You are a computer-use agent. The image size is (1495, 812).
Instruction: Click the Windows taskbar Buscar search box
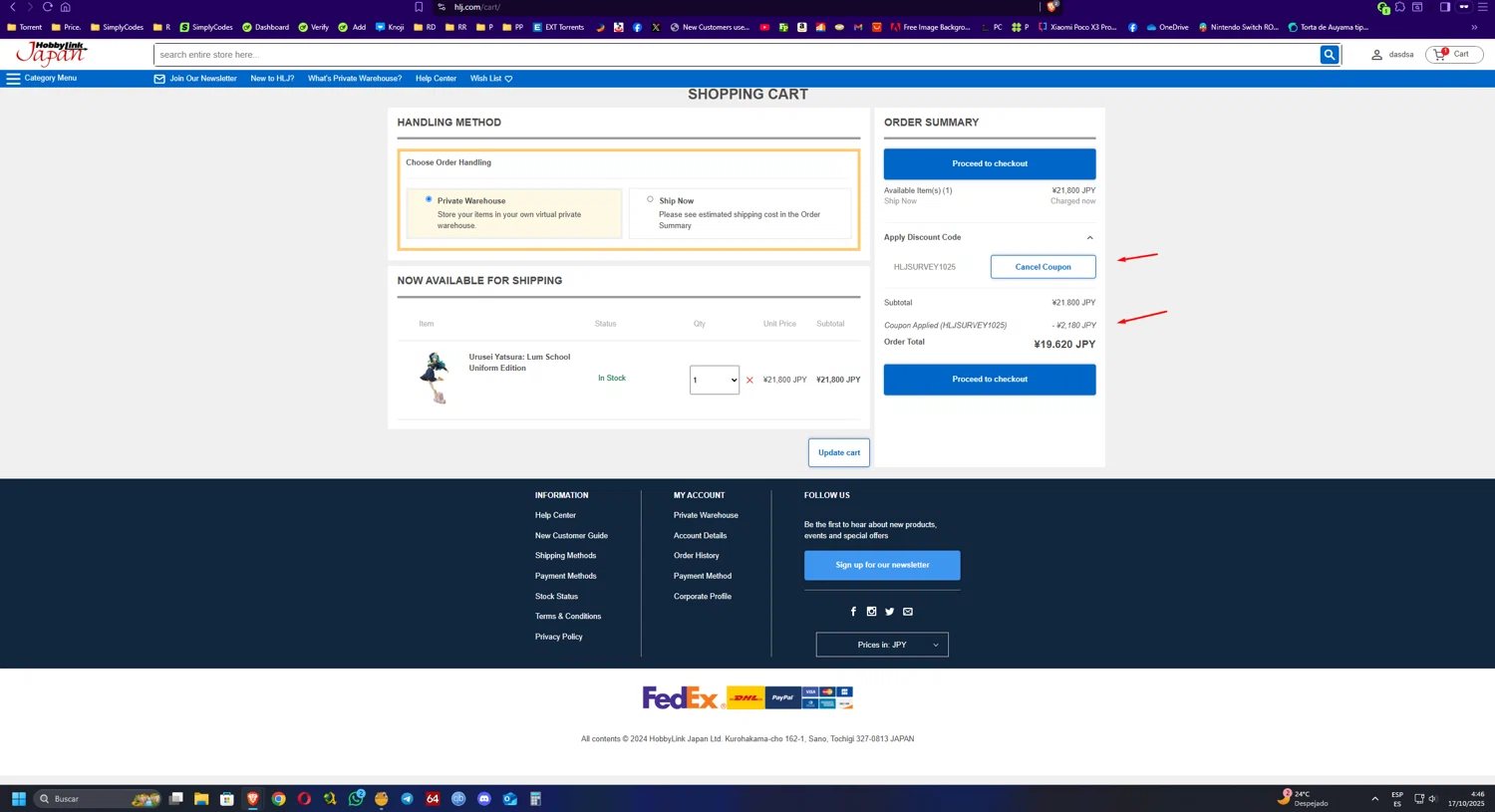[98, 799]
